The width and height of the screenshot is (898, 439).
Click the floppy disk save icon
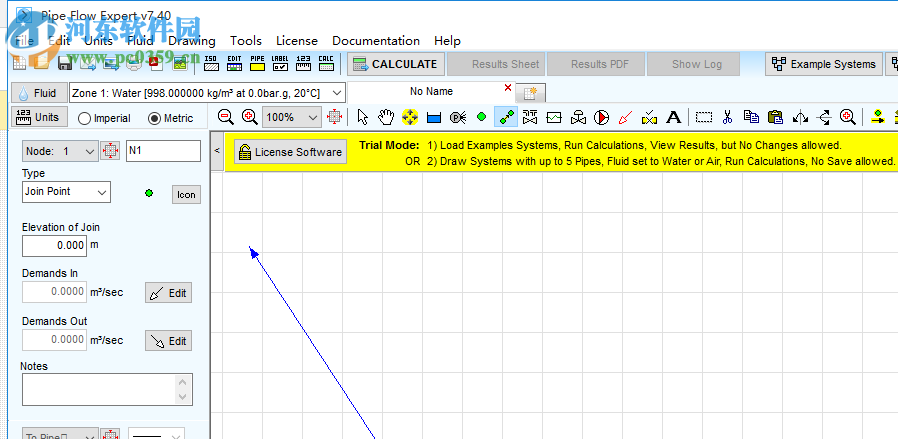(x=65, y=64)
